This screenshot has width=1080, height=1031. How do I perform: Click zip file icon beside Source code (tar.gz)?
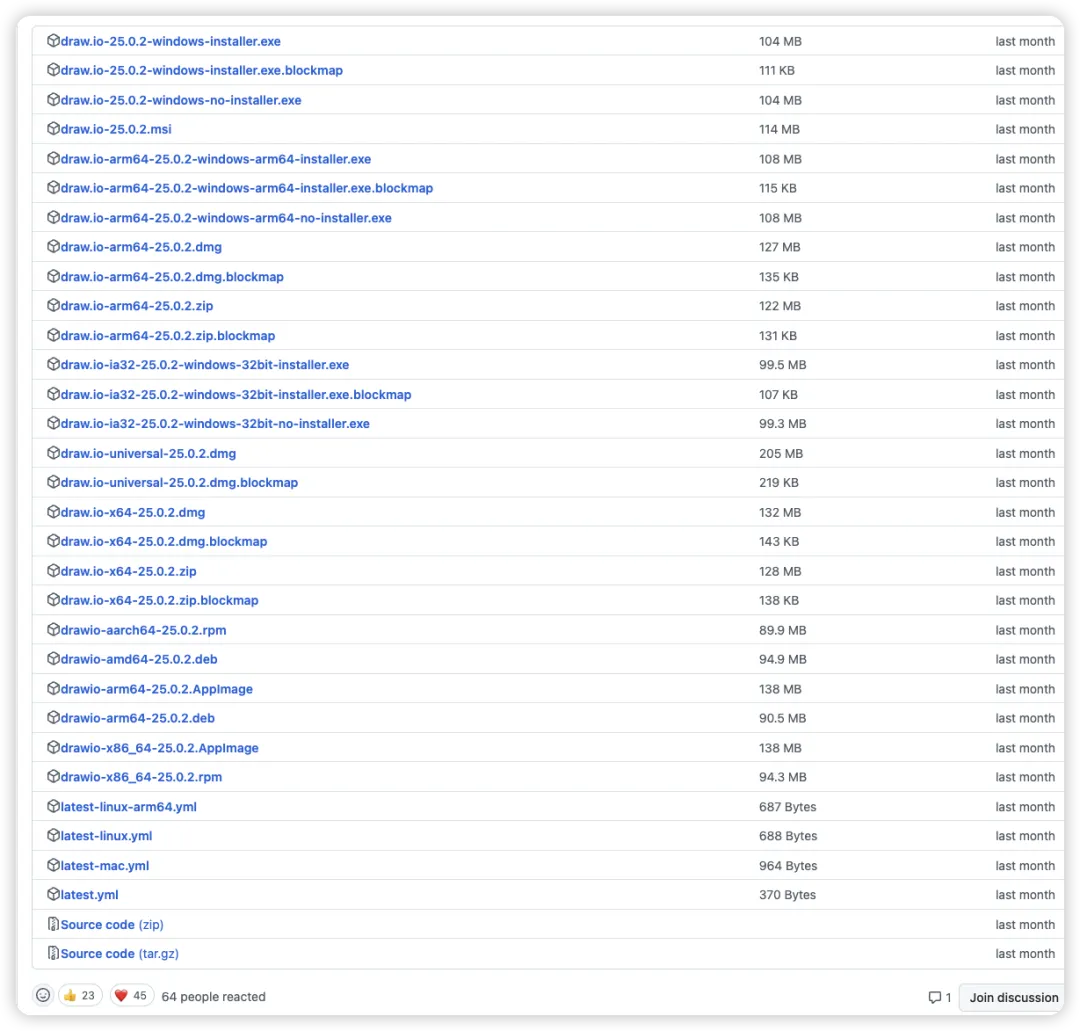[53, 953]
